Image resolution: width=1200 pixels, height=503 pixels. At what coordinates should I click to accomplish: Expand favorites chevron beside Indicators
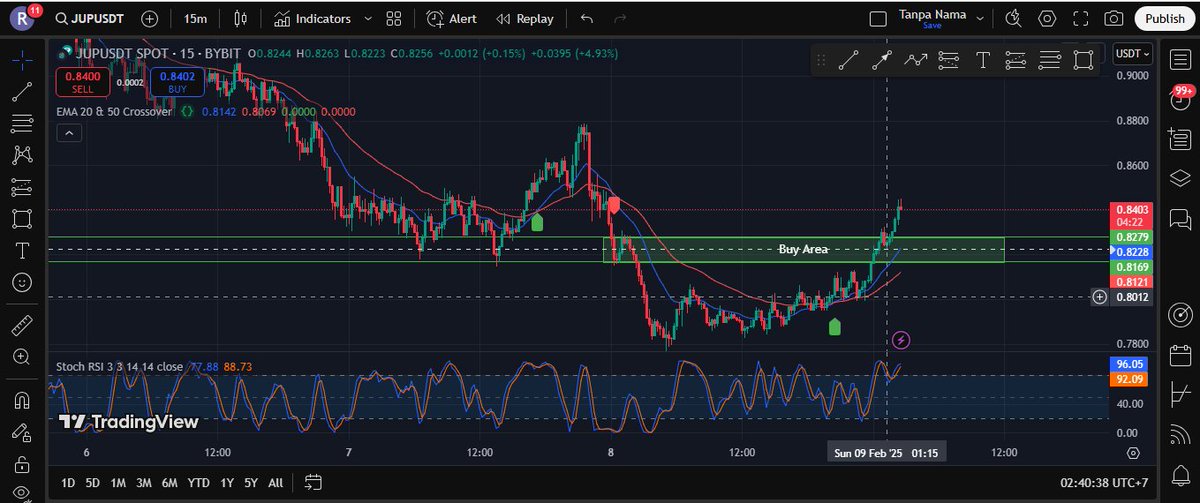pyautogui.click(x=368, y=18)
